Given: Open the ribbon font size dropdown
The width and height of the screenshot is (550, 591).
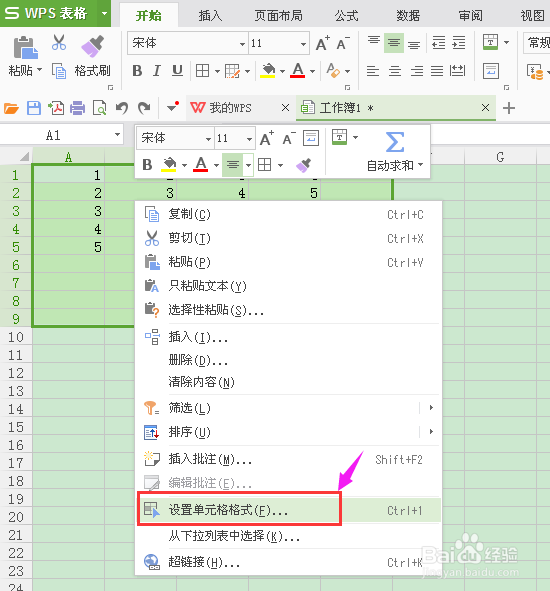Looking at the screenshot, I should [x=303, y=44].
